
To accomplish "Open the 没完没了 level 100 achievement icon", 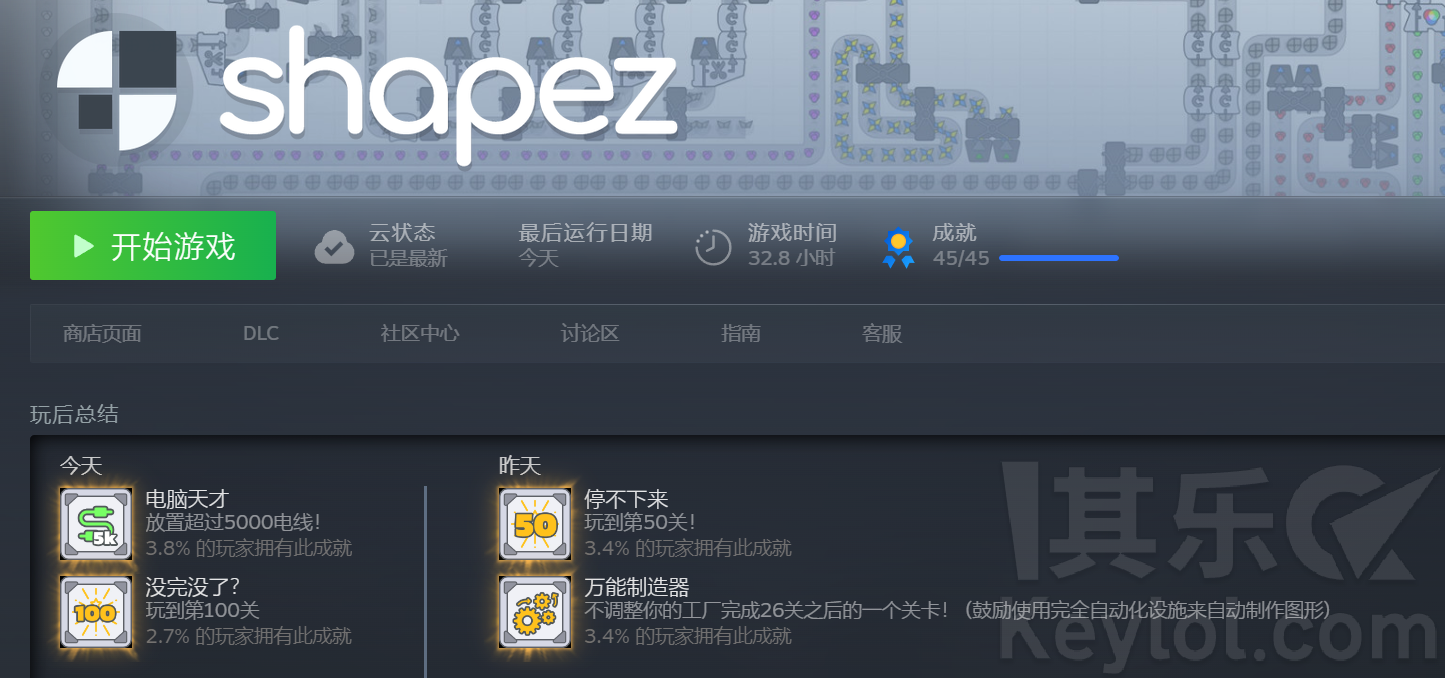I will tap(96, 611).
